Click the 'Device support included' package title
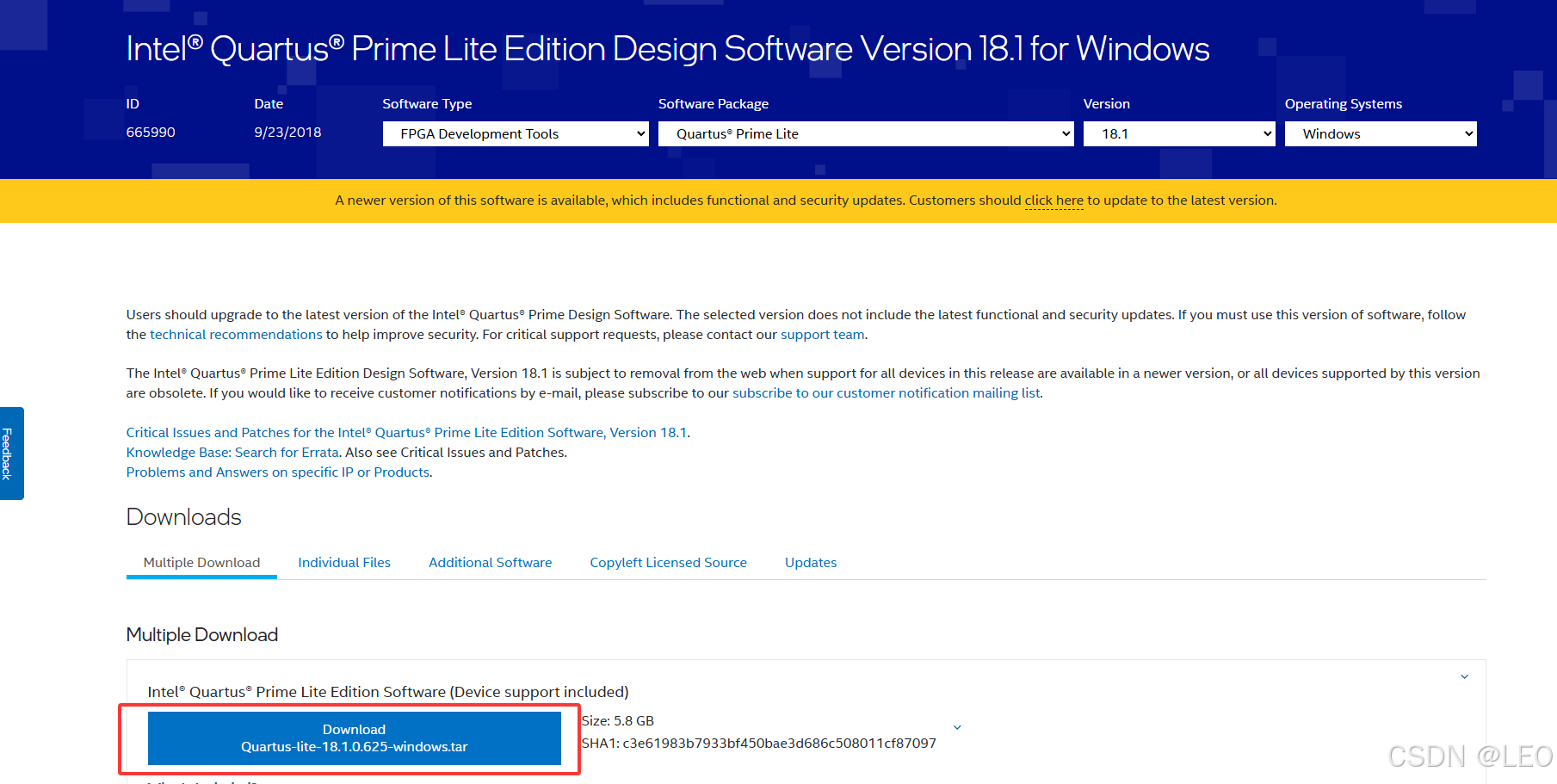The height and width of the screenshot is (784, 1557). tap(388, 692)
